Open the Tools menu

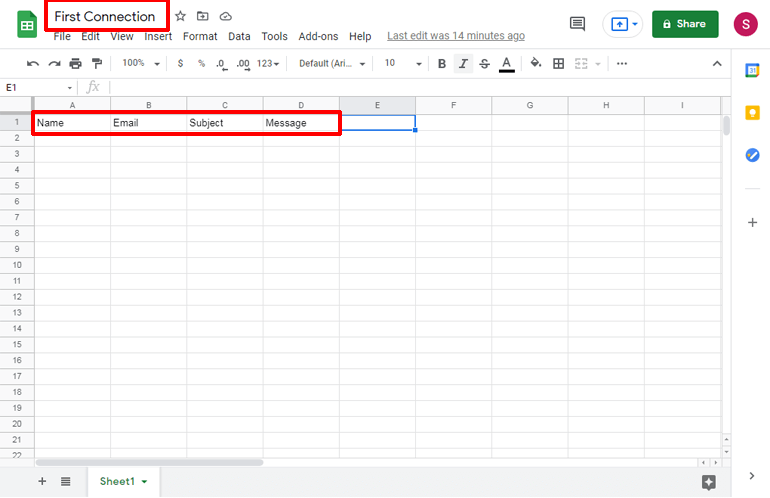pos(274,36)
